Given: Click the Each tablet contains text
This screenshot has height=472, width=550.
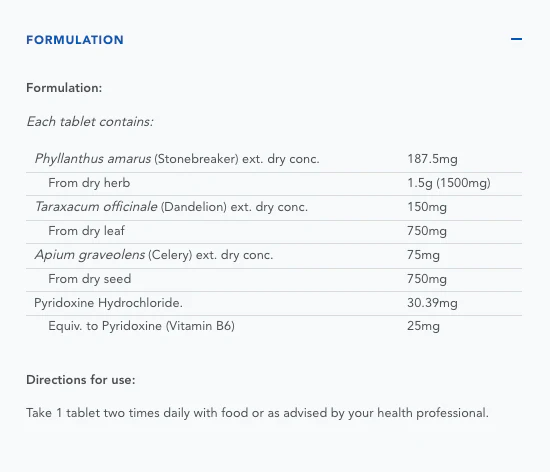Looking at the screenshot, I should (90, 122).
